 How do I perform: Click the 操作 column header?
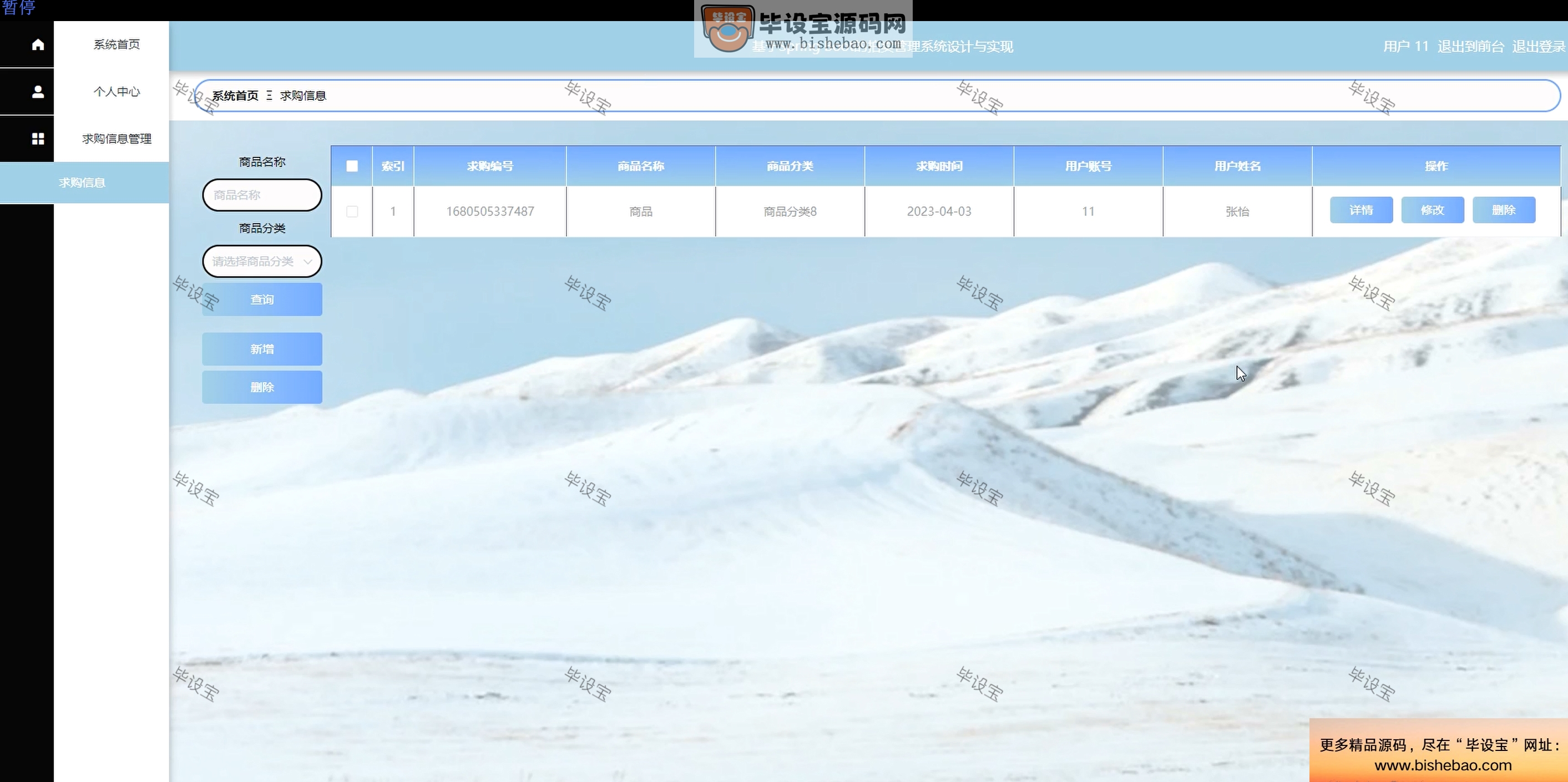click(x=1437, y=165)
